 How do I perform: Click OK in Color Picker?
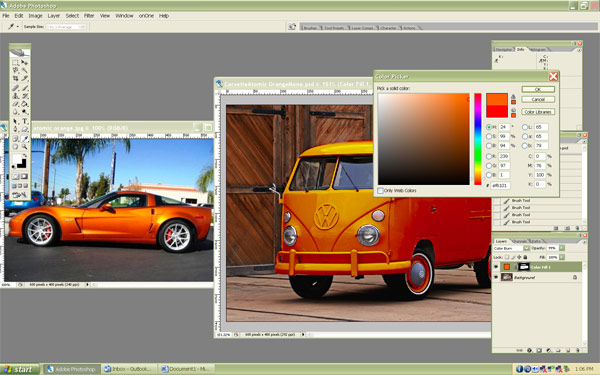point(538,89)
